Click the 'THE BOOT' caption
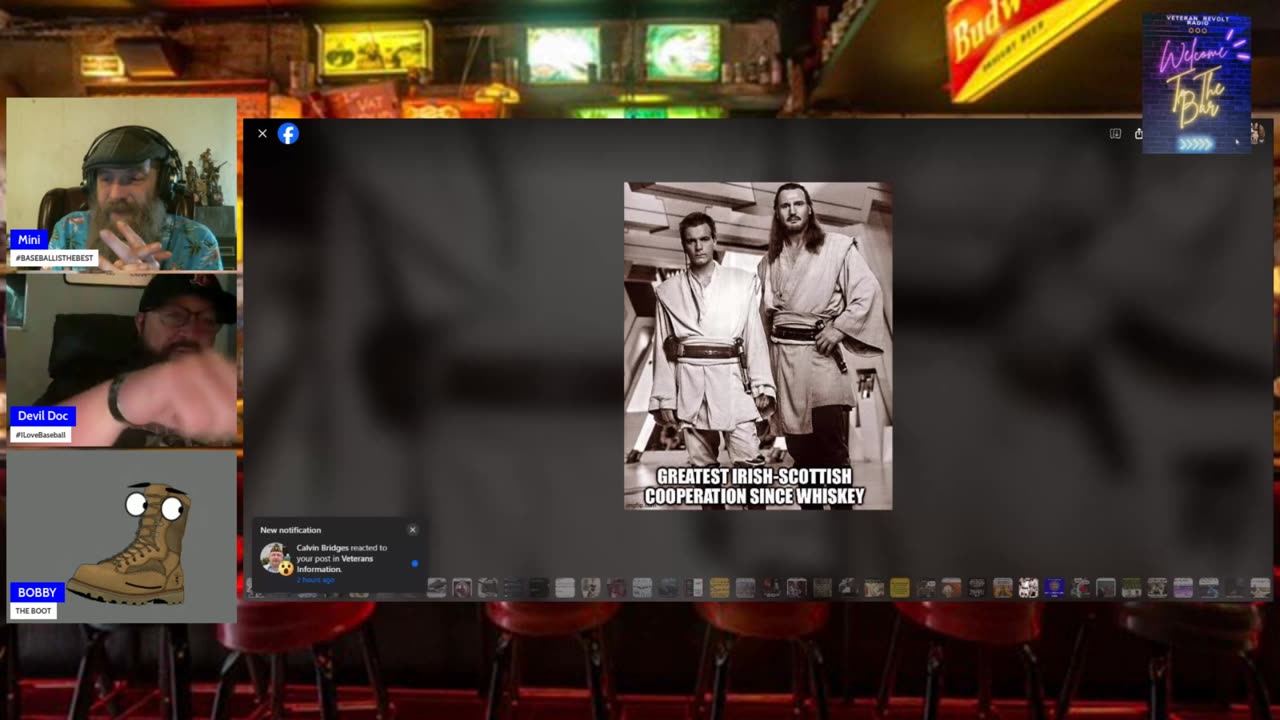Viewport: 1280px width, 720px height. [33, 611]
